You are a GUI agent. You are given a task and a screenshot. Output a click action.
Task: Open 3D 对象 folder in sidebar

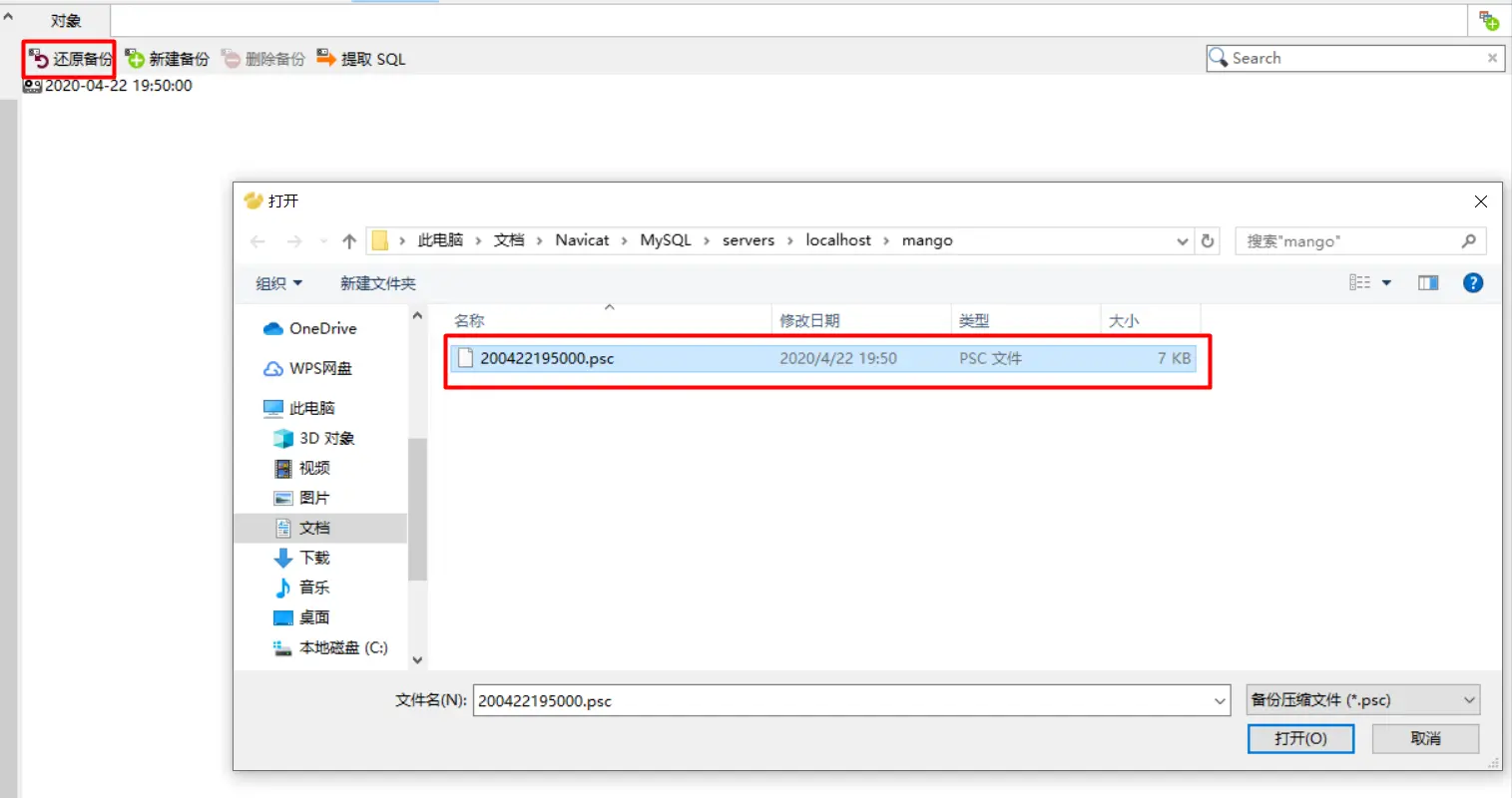pyautogui.click(x=313, y=438)
